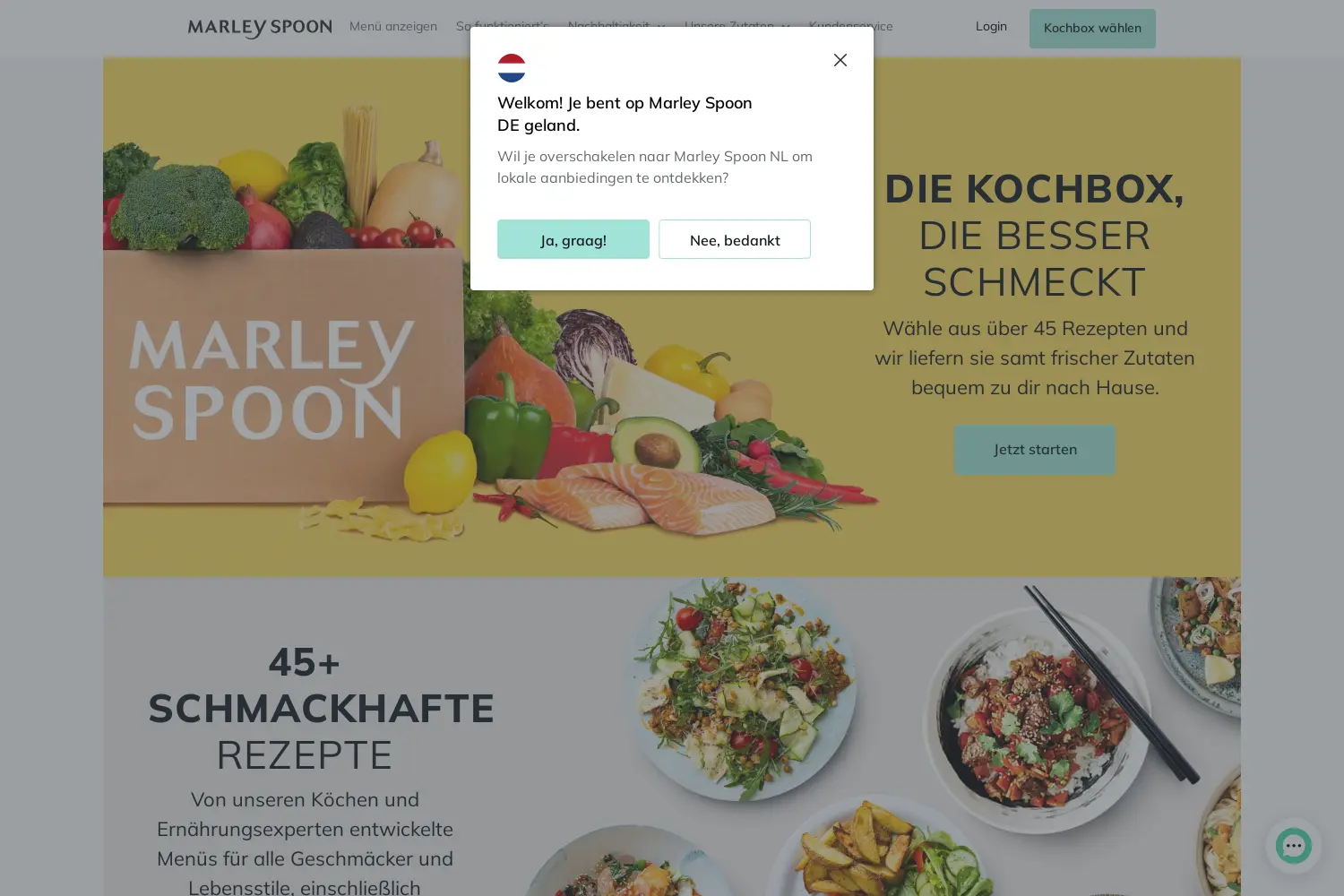Open Menü anzeigen in the navigation
The height and width of the screenshot is (896, 1344).
click(x=393, y=26)
